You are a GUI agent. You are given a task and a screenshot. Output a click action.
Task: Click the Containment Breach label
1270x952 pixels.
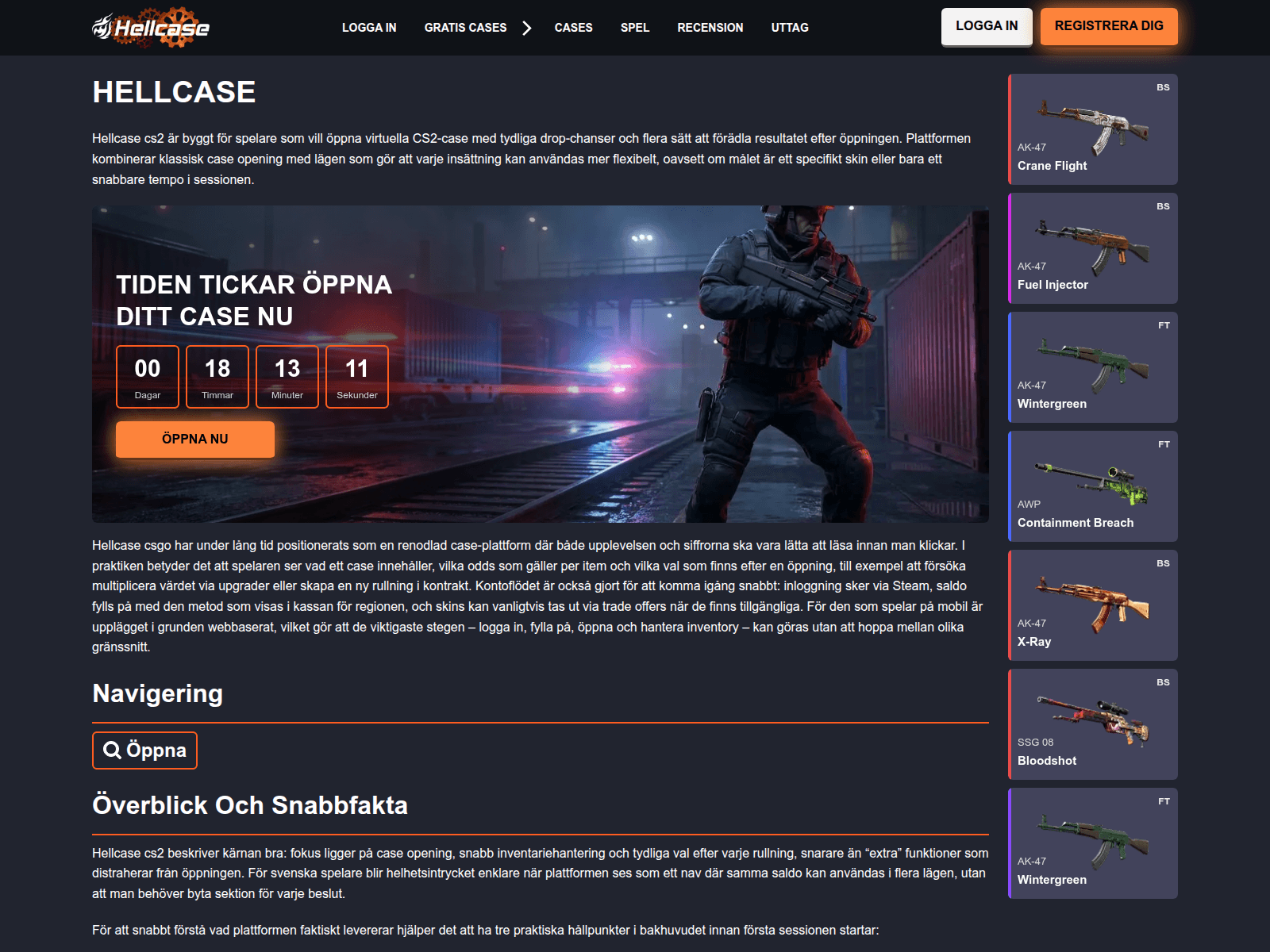pyautogui.click(x=1076, y=523)
